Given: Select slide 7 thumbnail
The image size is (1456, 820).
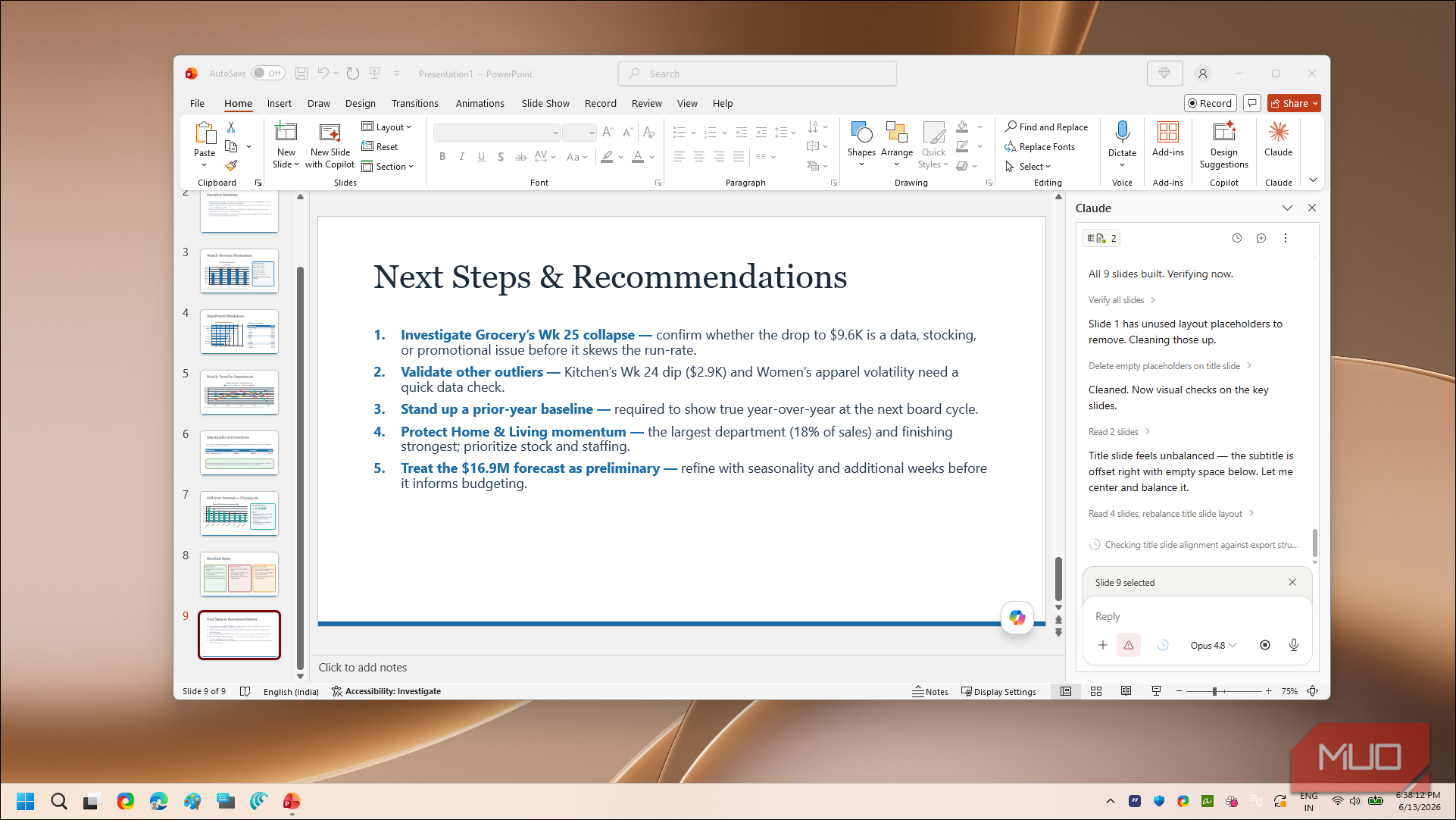Looking at the screenshot, I should pos(239,513).
